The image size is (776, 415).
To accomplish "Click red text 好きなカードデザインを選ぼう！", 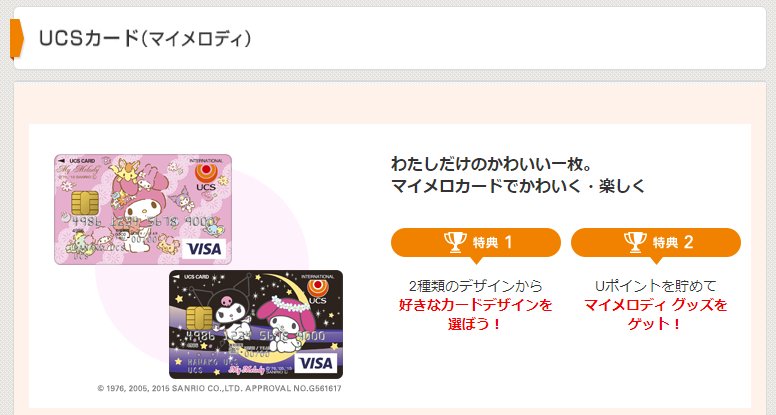I will click(x=476, y=315).
